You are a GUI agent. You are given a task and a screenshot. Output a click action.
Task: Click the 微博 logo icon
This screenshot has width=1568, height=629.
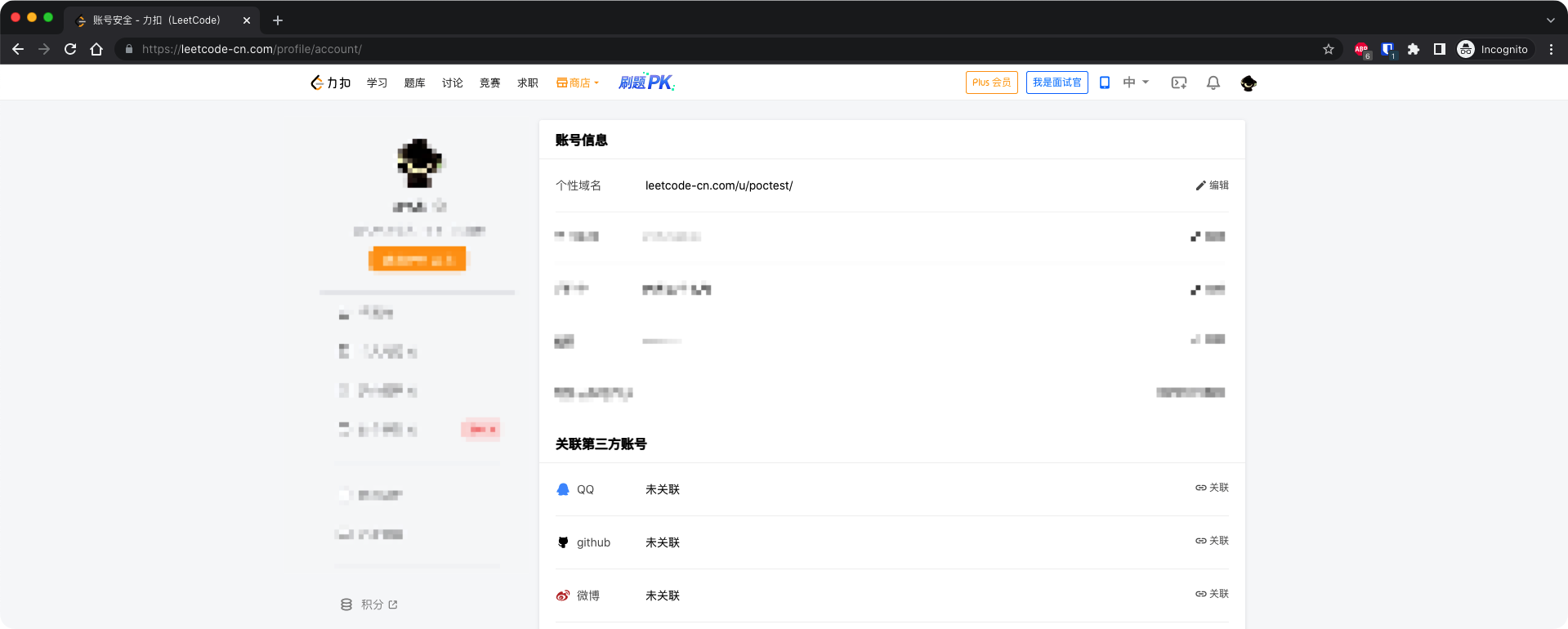563,596
